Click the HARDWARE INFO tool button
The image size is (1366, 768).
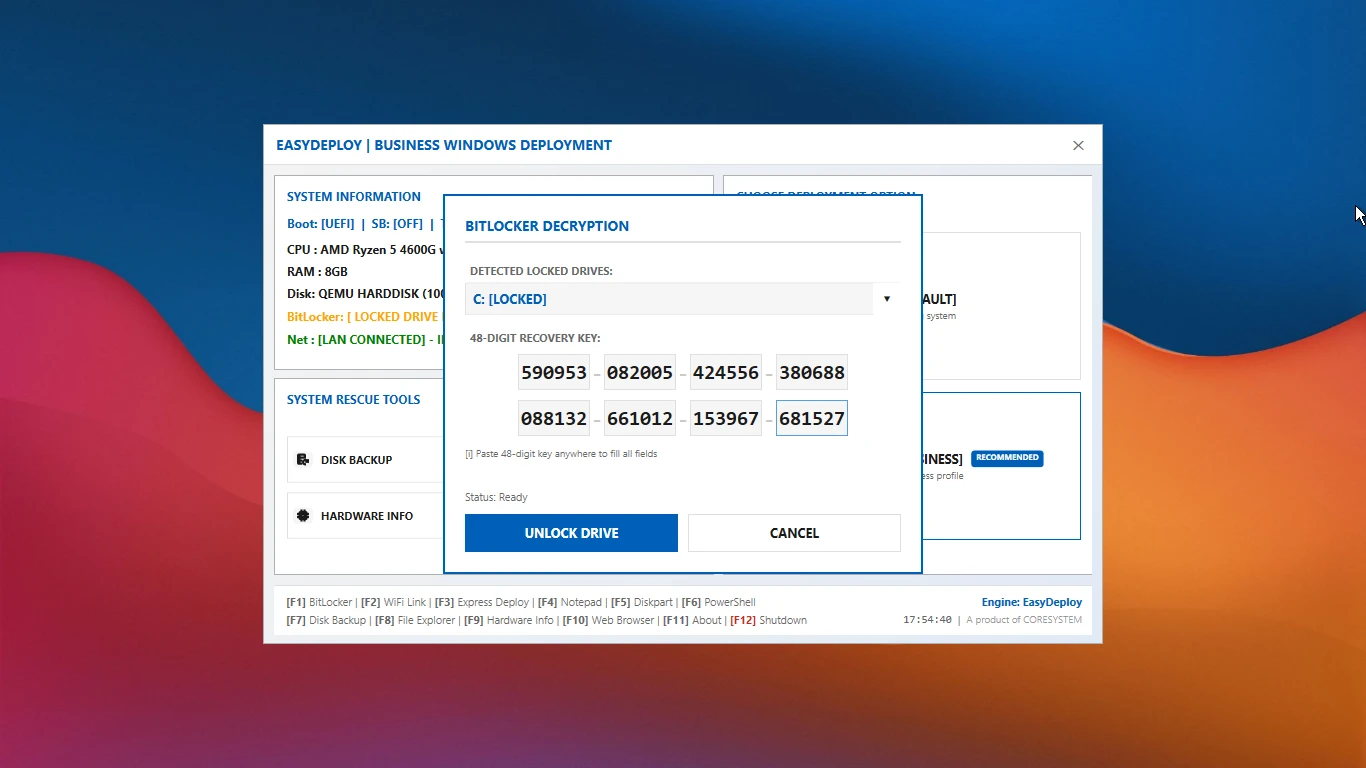pos(366,516)
